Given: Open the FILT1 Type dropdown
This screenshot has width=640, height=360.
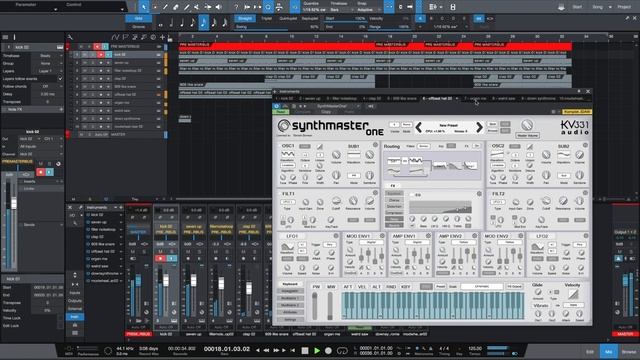Looking at the screenshot, I should [x=287, y=202].
